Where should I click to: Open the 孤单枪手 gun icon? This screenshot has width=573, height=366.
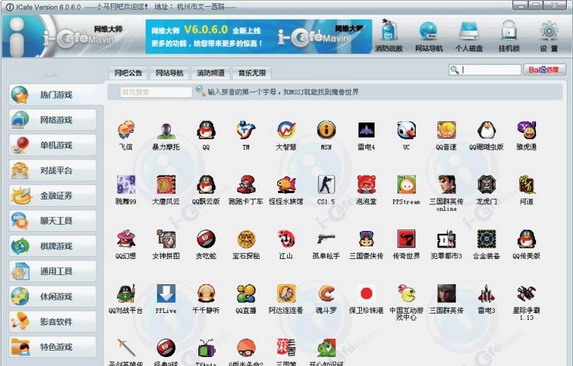pyautogui.click(x=326, y=239)
